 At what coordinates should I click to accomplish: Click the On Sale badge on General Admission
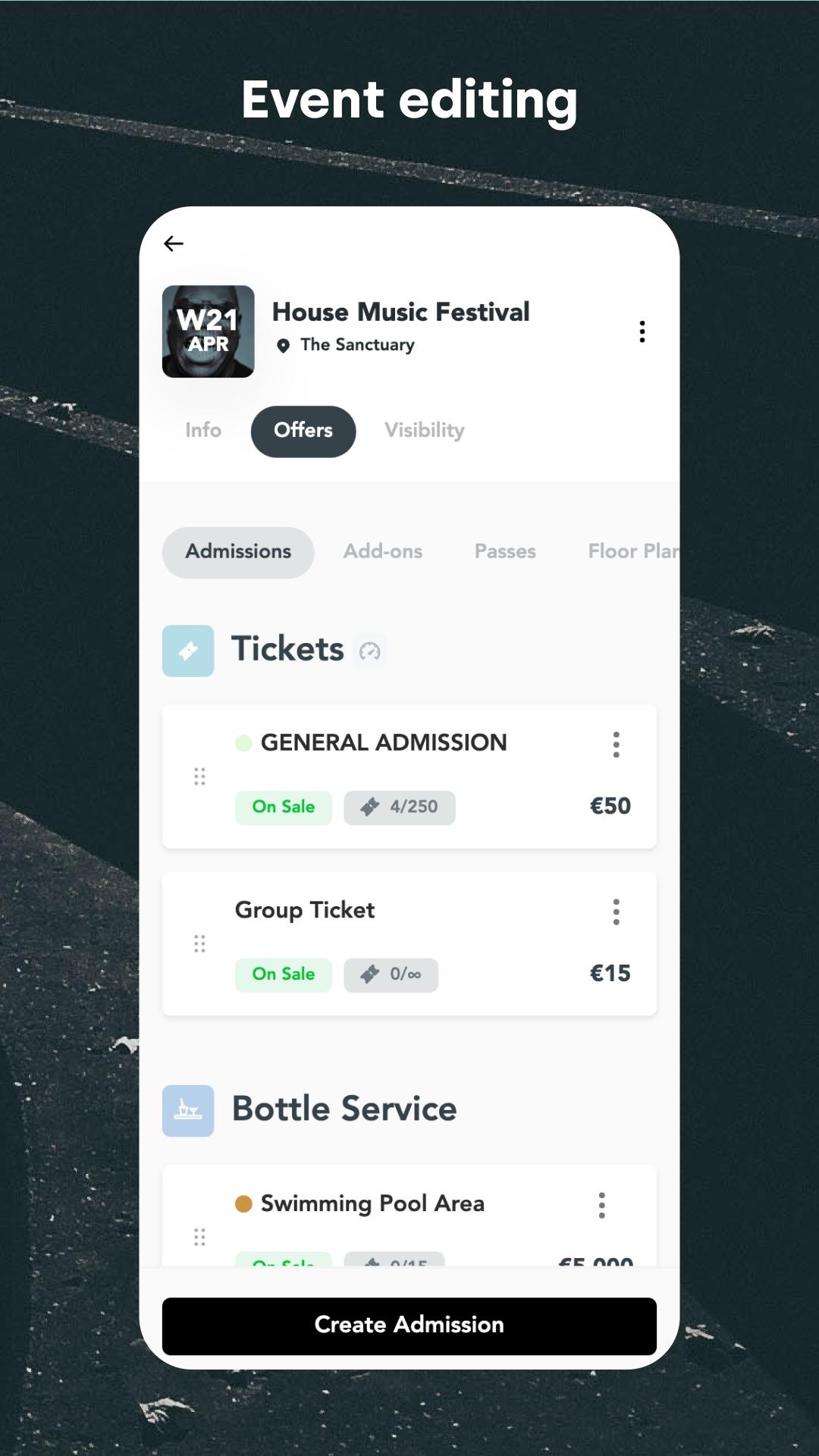coord(284,807)
